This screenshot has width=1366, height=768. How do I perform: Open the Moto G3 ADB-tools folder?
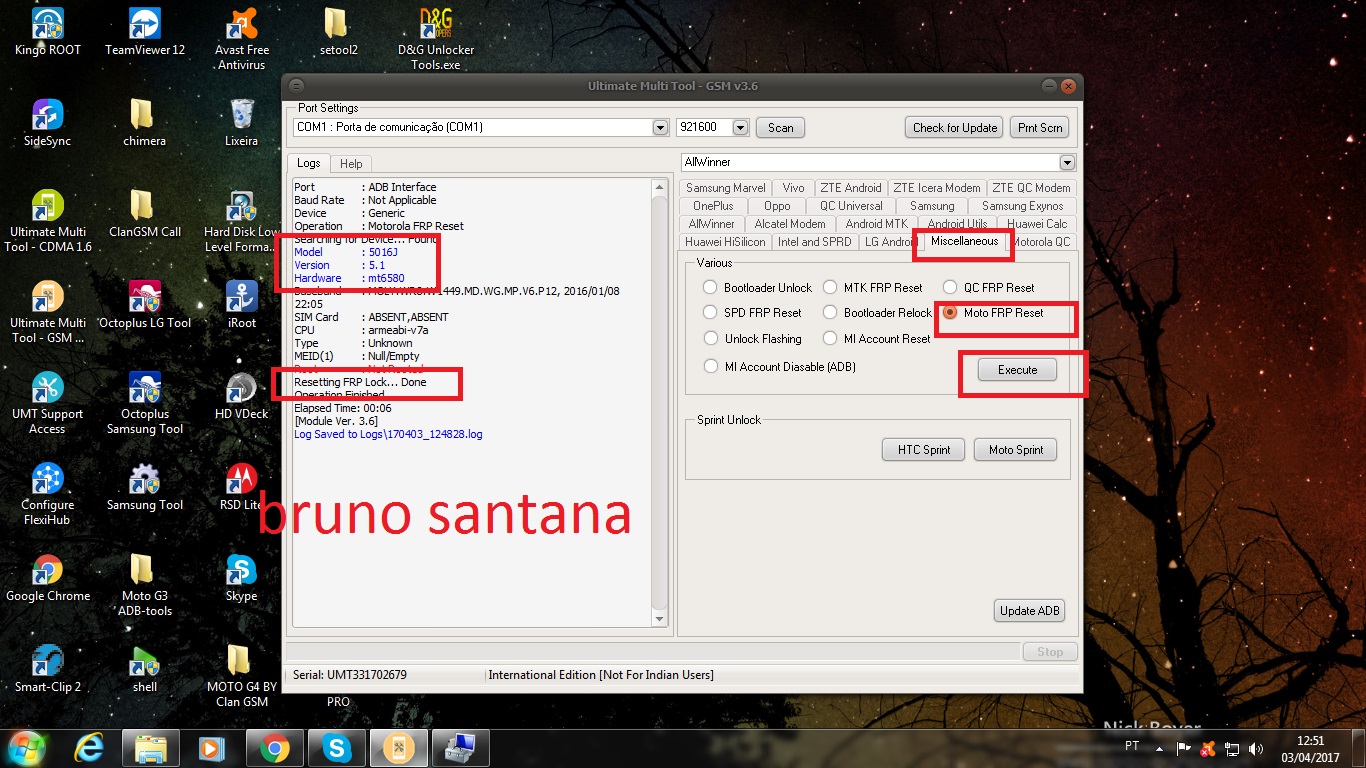point(145,585)
